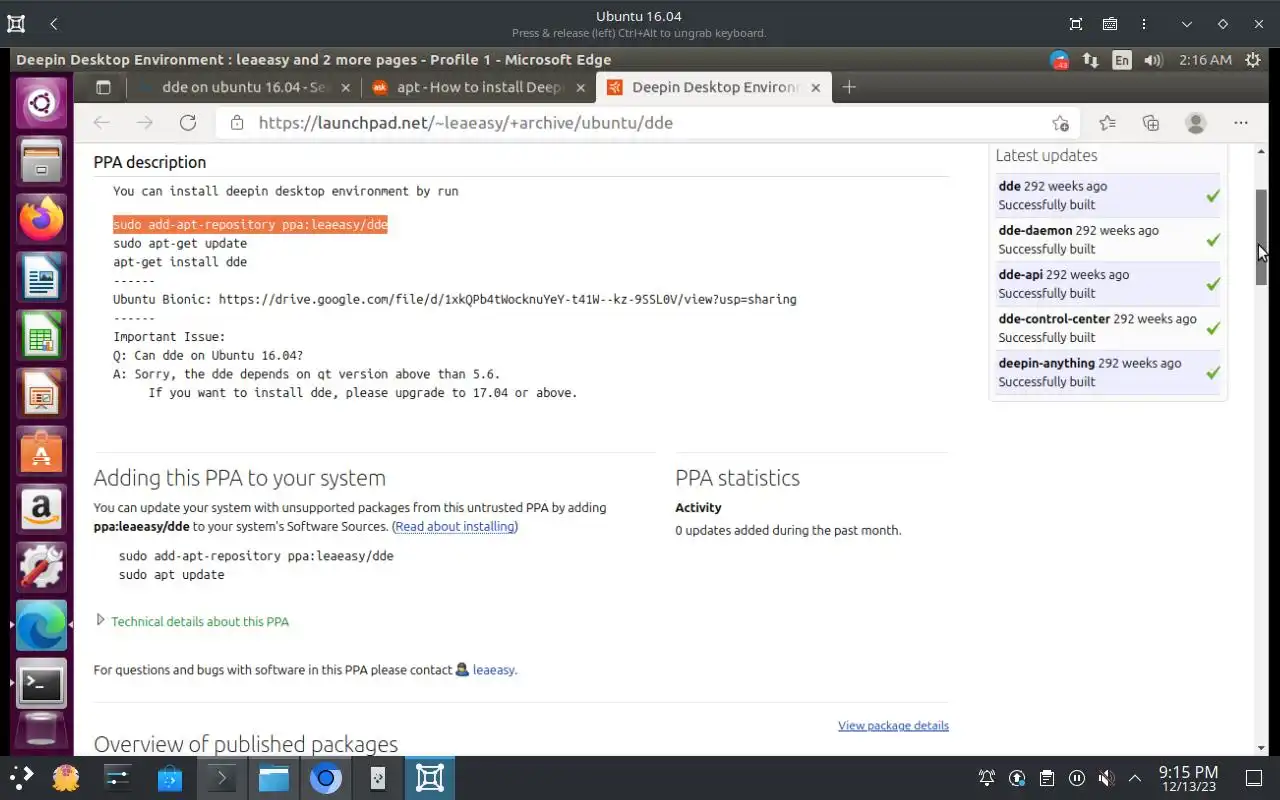Open Edge Favorites list icon
Image resolution: width=1280 pixels, height=800 pixels.
(1107, 123)
